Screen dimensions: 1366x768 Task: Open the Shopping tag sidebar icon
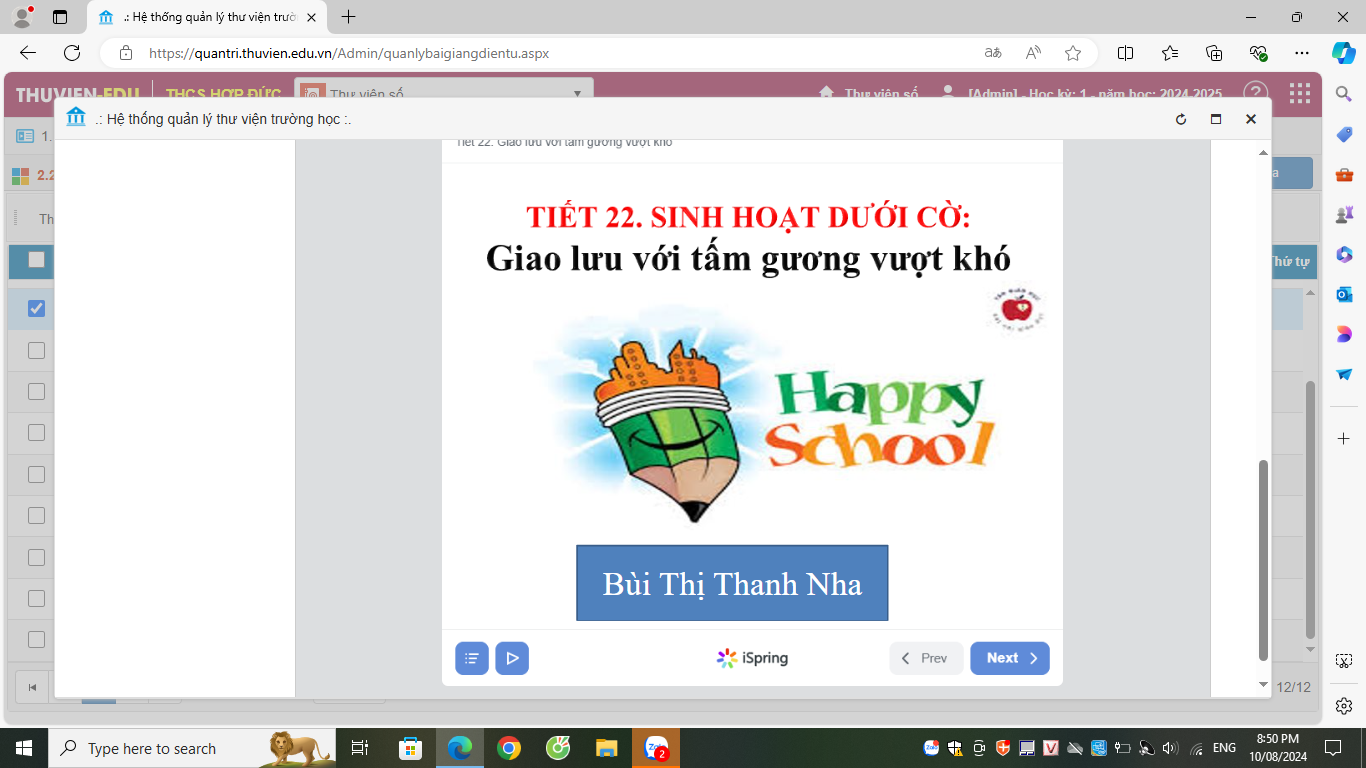point(1344,134)
